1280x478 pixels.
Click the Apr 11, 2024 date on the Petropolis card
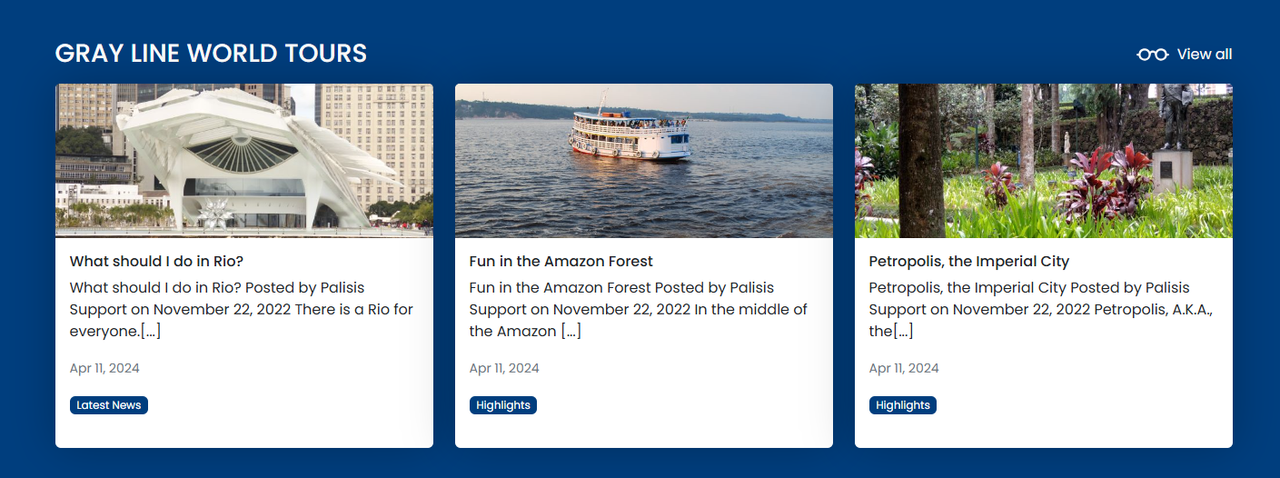pyautogui.click(x=905, y=368)
